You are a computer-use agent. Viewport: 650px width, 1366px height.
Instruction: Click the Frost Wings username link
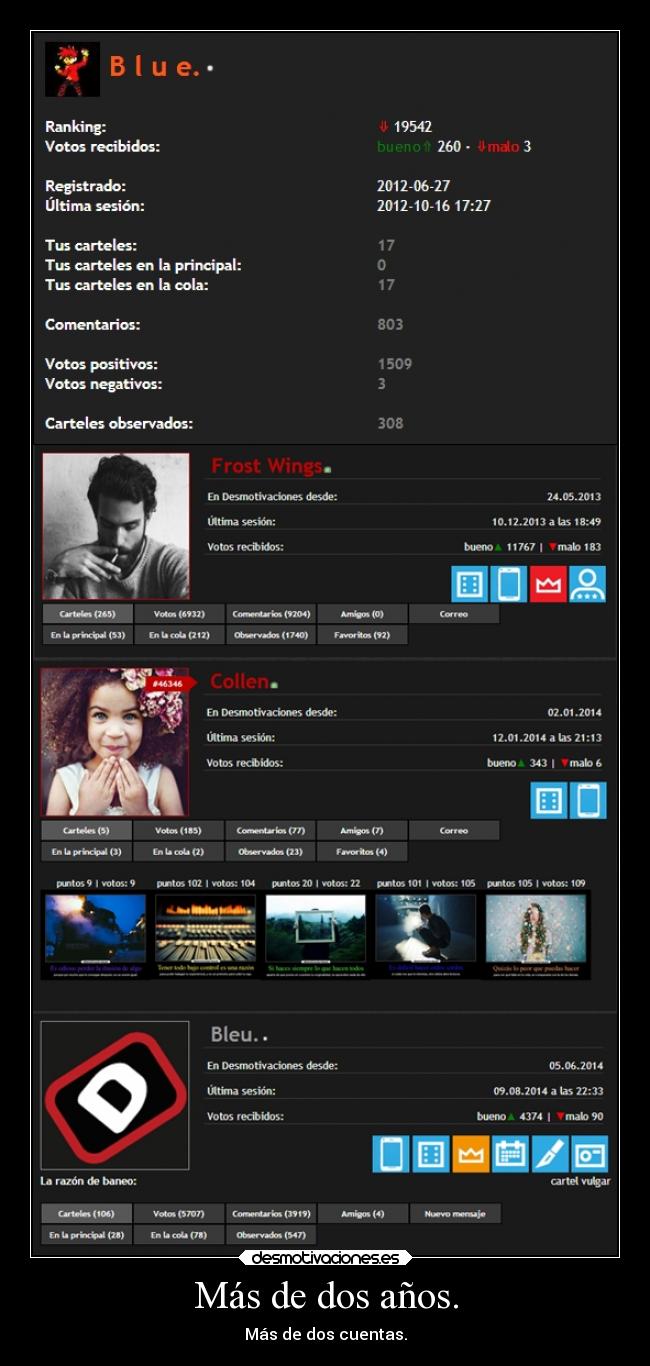(x=267, y=466)
